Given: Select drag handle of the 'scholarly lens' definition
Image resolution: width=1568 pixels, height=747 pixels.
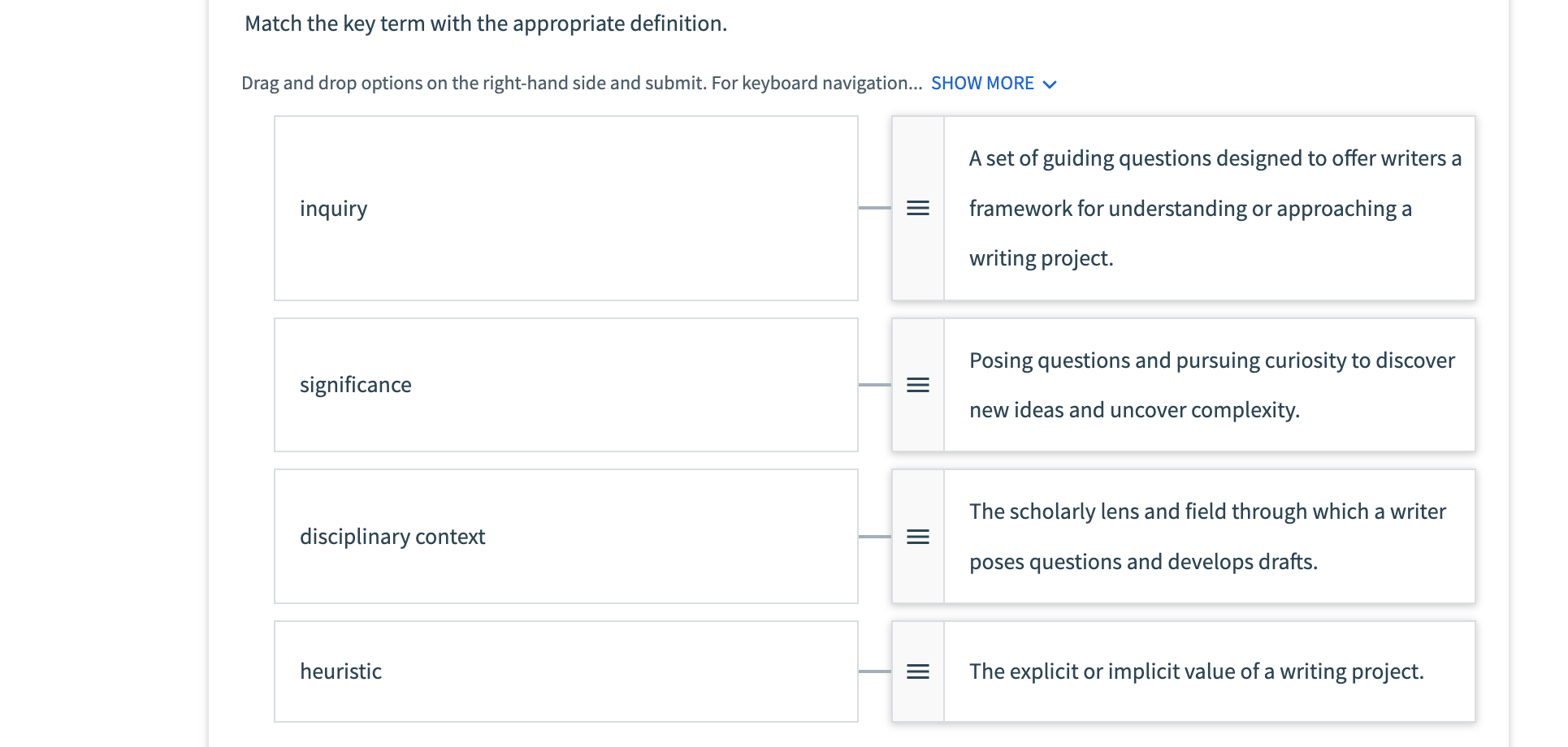Looking at the screenshot, I should point(918,537).
